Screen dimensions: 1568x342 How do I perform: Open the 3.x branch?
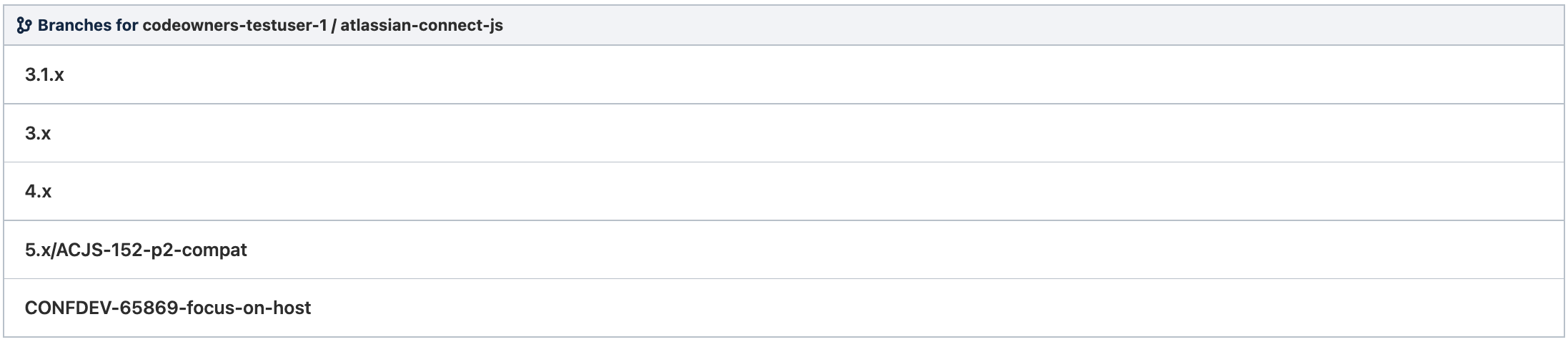[x=38, y=134]
